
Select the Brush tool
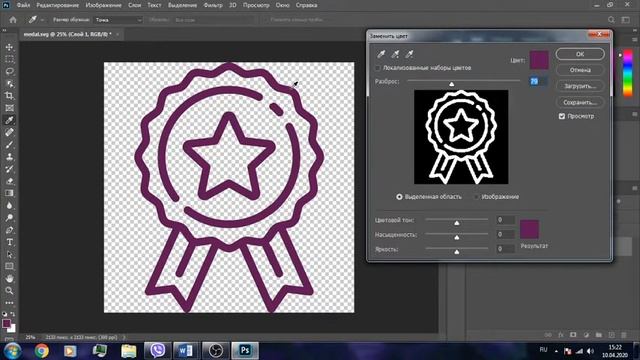coord(9,145)
